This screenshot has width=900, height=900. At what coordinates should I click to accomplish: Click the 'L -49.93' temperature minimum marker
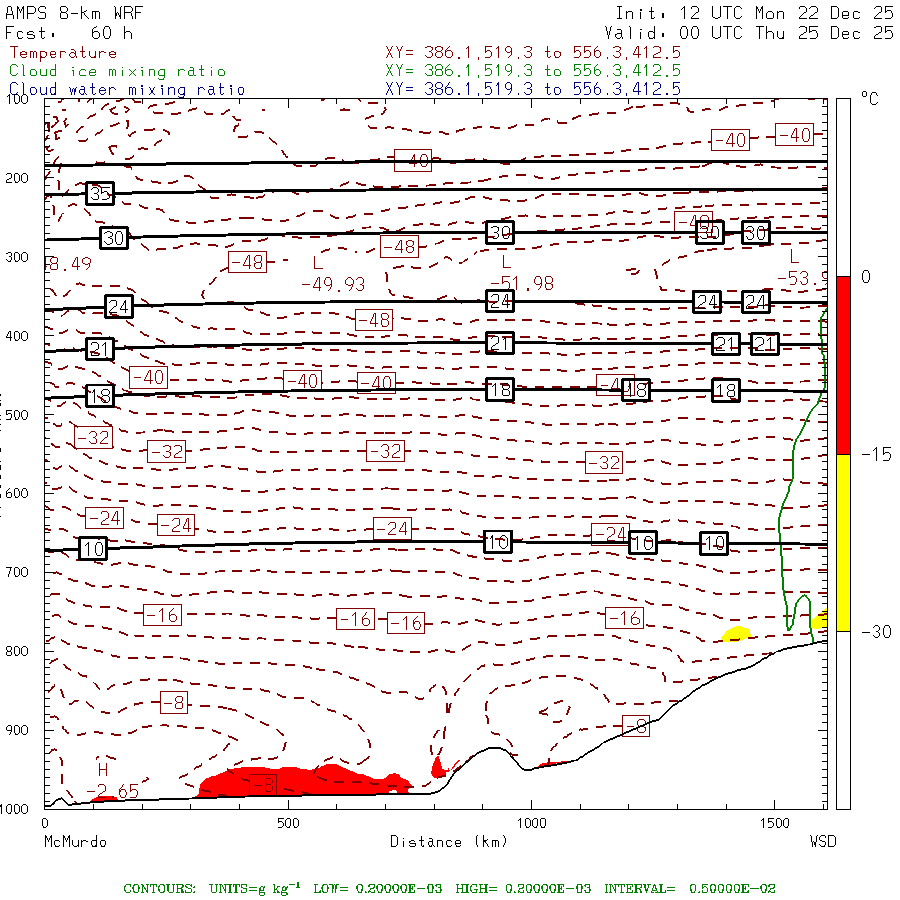click(x=333, y=274)
